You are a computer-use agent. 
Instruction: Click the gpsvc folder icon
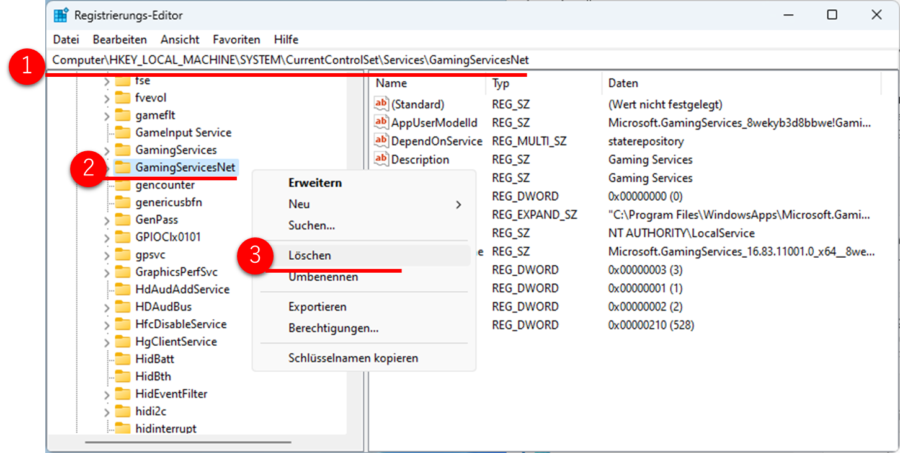(122, 254)
